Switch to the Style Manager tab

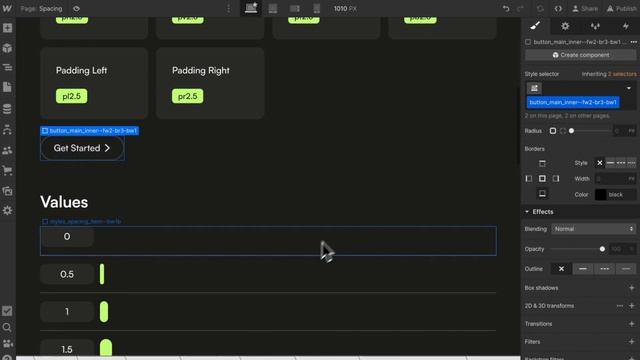(x=595, y=26)
